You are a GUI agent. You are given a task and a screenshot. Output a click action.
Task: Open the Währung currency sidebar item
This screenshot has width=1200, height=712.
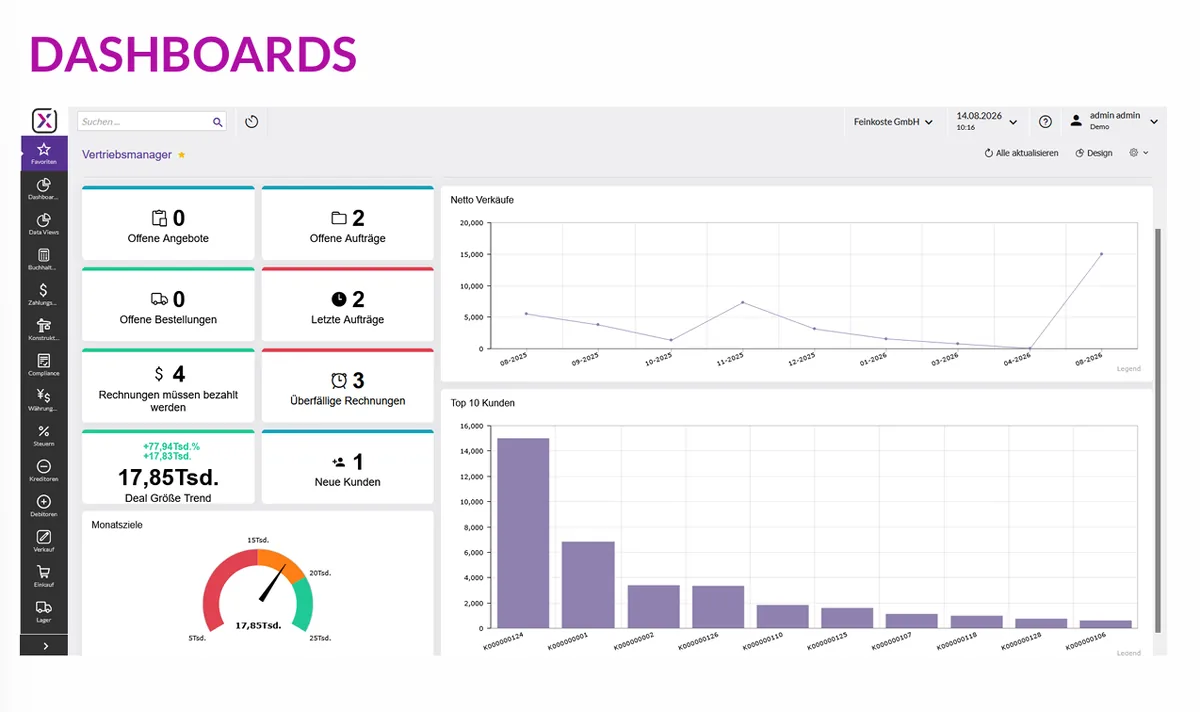point(44,400)
